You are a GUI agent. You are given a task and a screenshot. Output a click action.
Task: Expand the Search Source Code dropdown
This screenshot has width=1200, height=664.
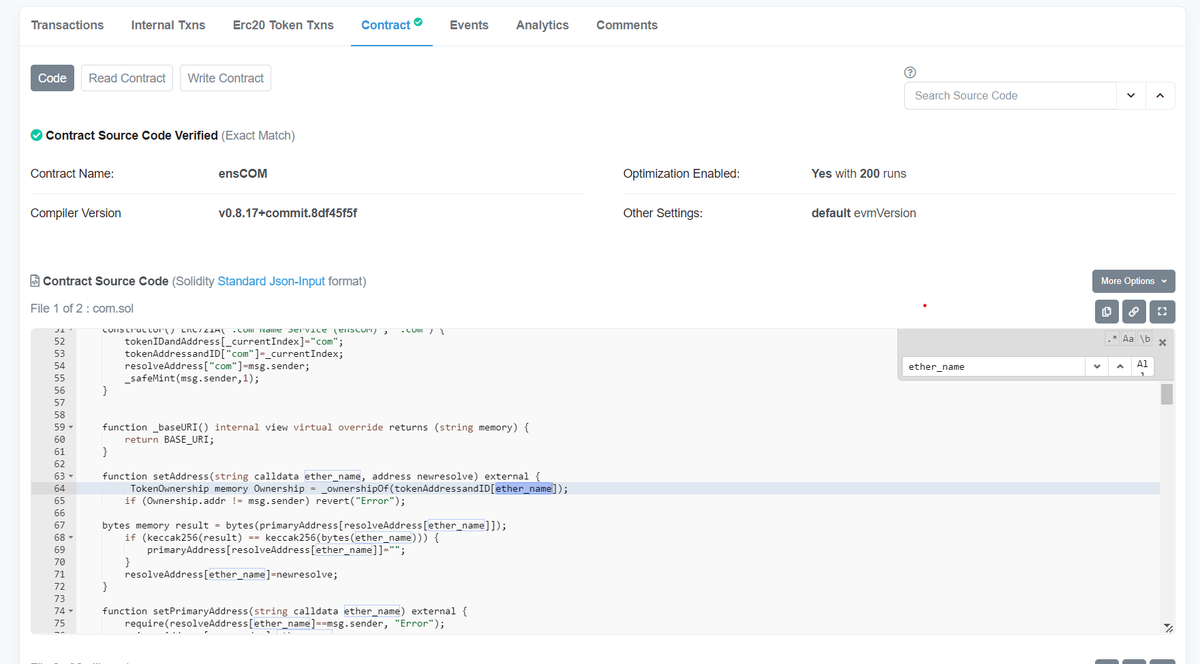point(1131,95)
